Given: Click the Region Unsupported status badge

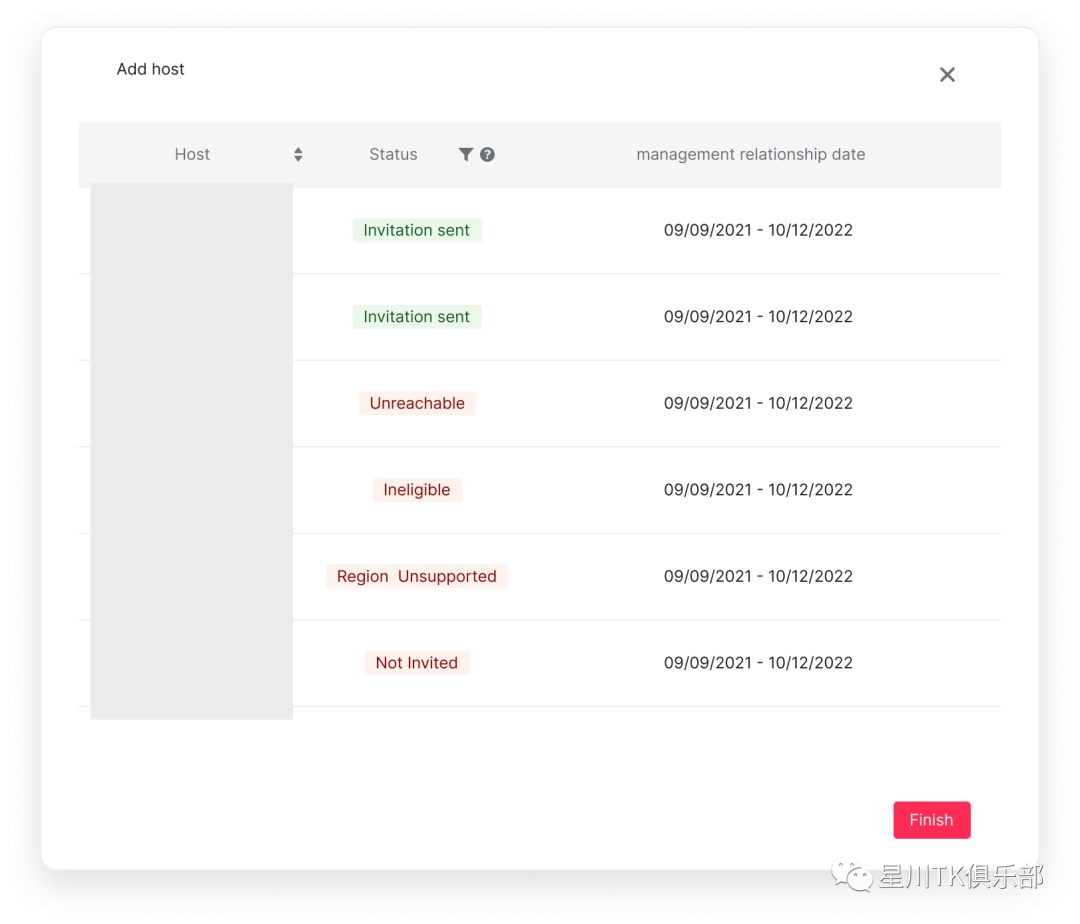Looking at the screenshot, I should tap(417, 576).
